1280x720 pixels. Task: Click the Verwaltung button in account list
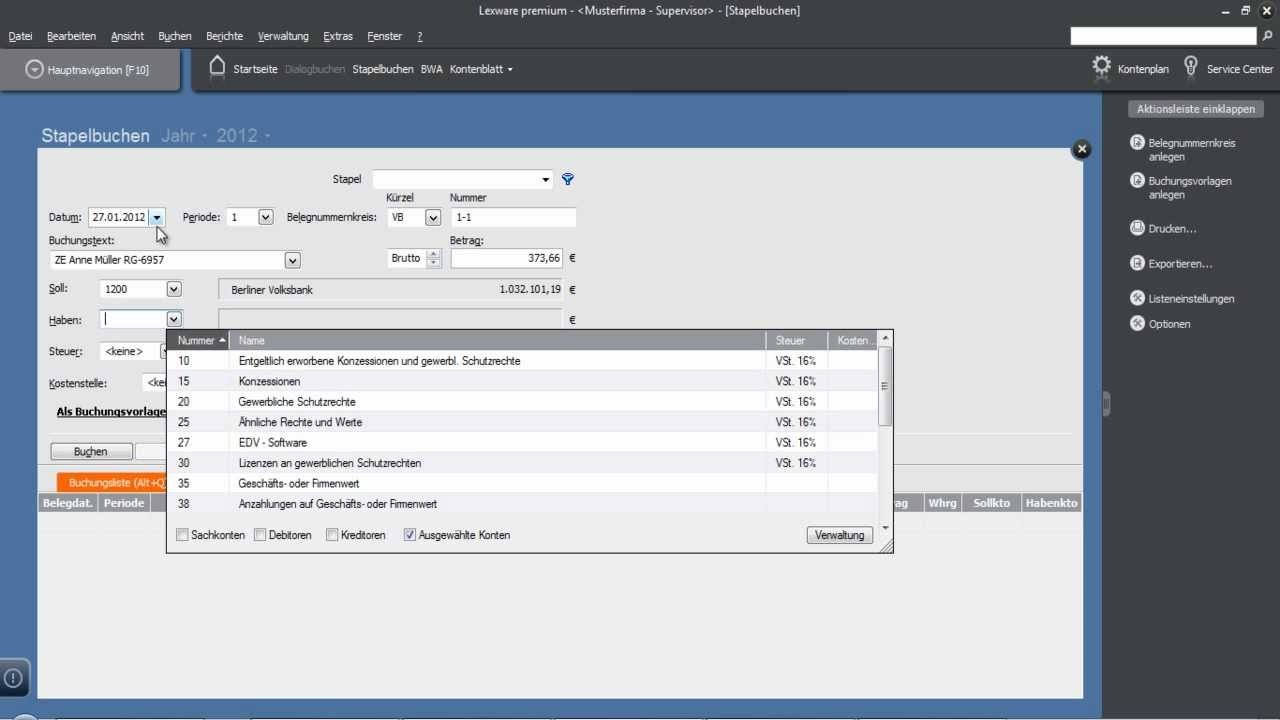[x=839, y=535]
